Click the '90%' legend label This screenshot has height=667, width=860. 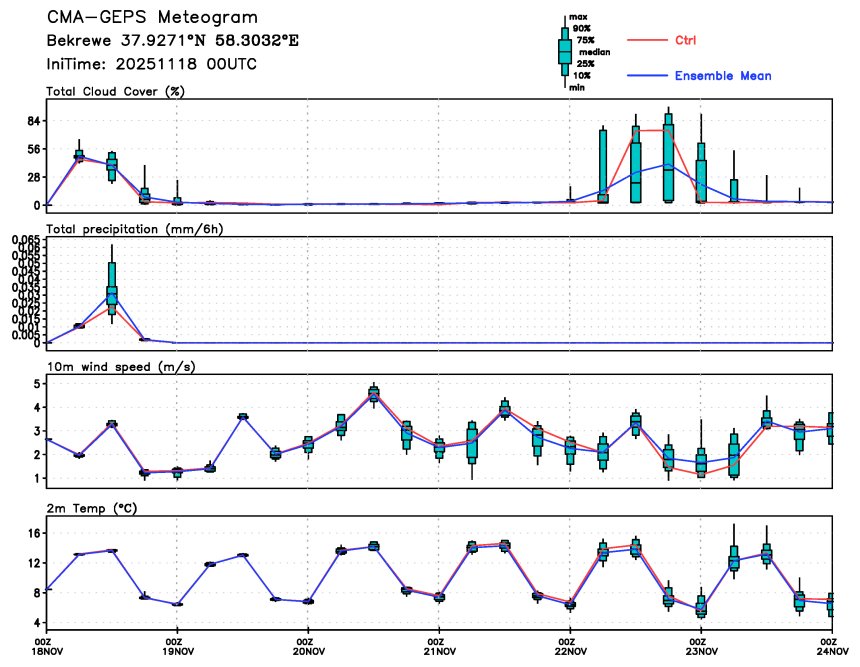tap(582, 29)
